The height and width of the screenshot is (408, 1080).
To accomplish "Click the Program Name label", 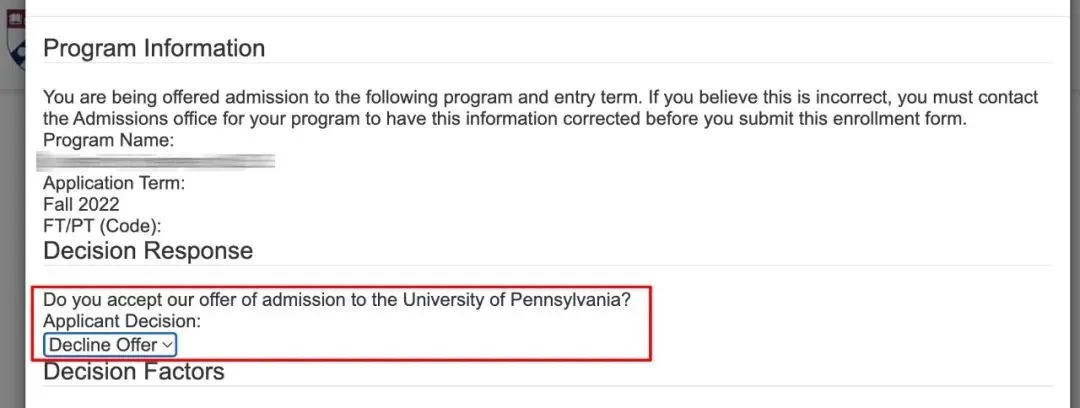I will coord(108,141).
